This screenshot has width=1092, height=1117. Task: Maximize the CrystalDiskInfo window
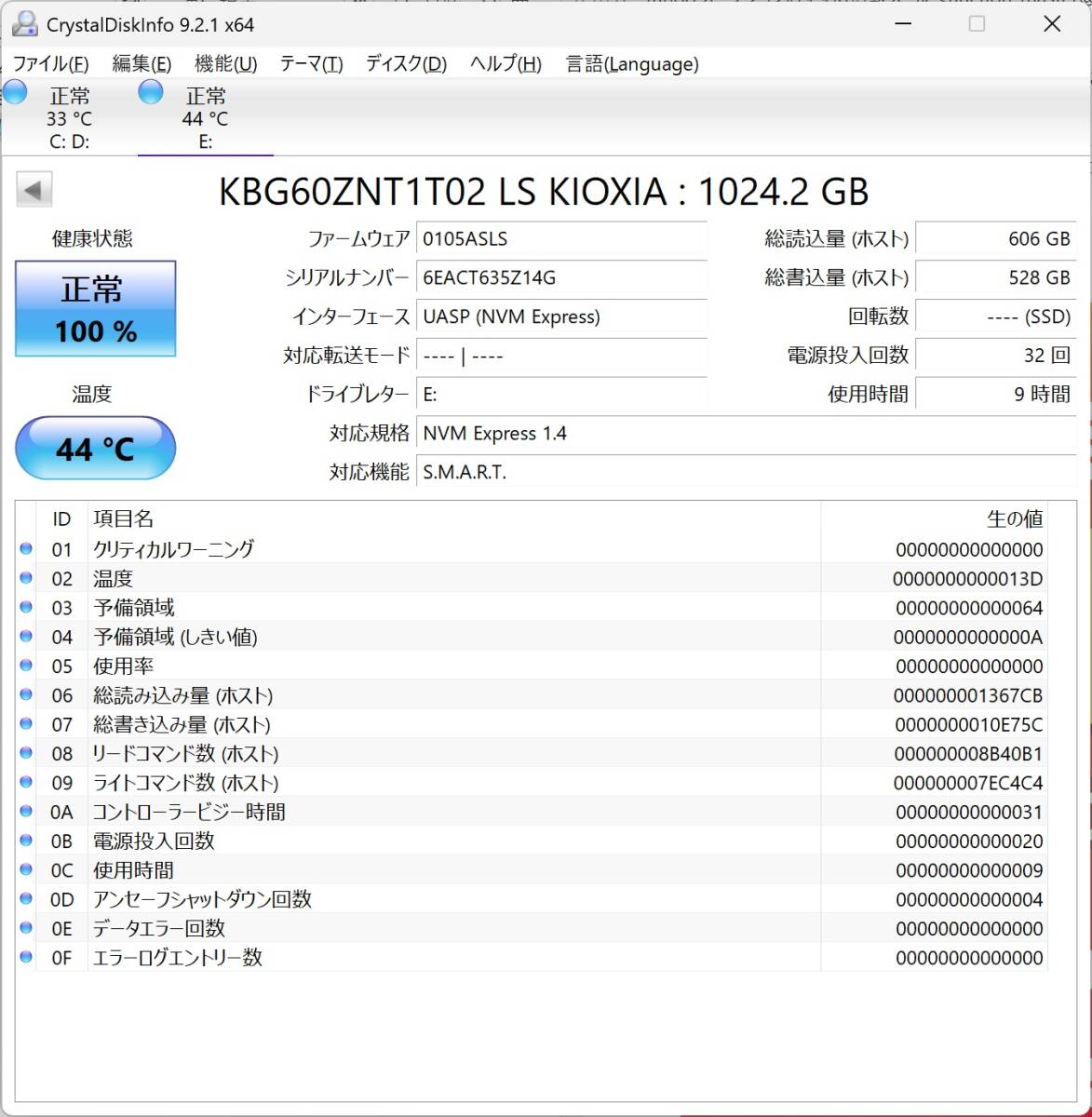[977, 24]
